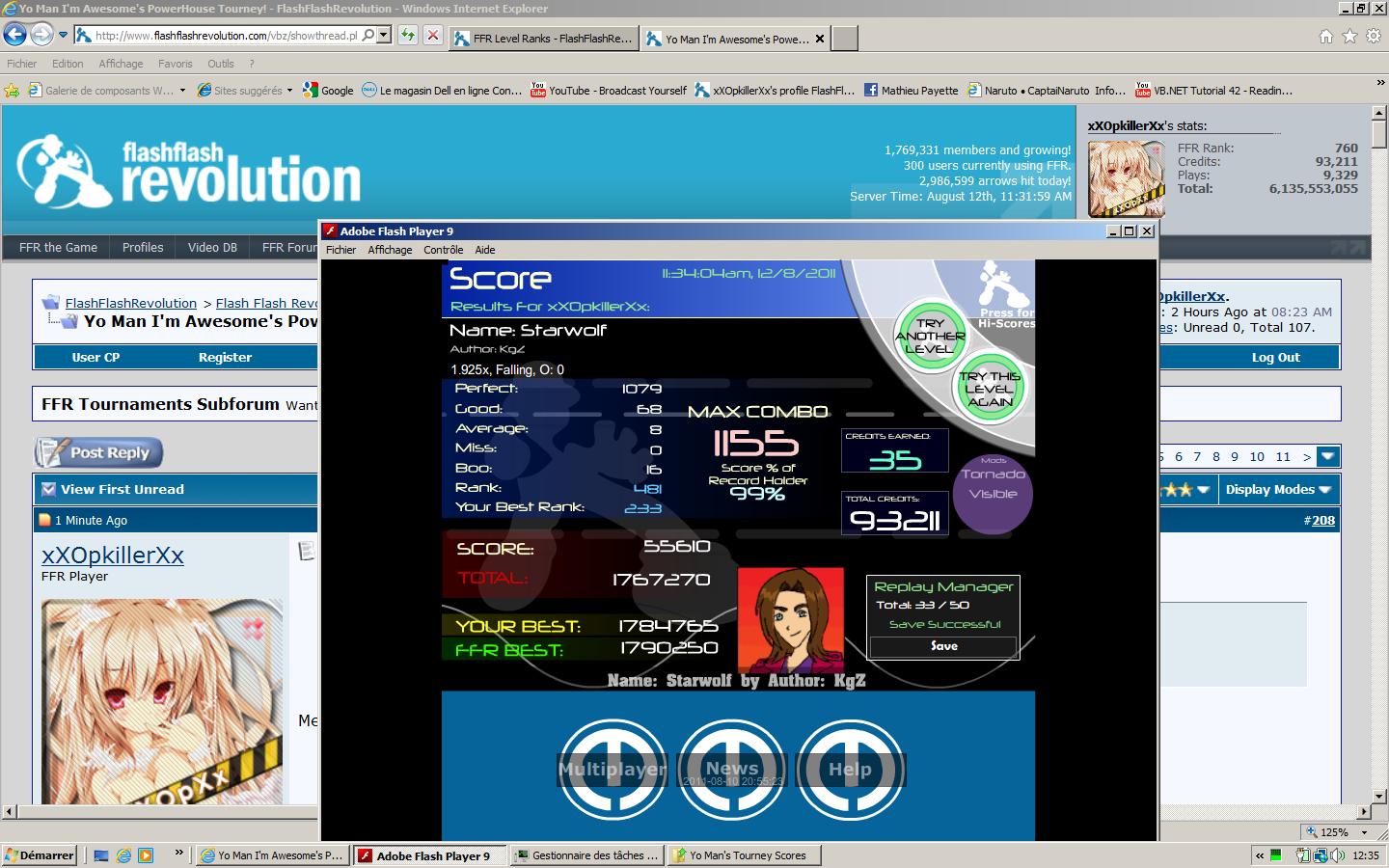Screen dimensions: 1389x868
Task: Switch to Gestionnaire des tâches taskbar button
Action: [586, 855]
